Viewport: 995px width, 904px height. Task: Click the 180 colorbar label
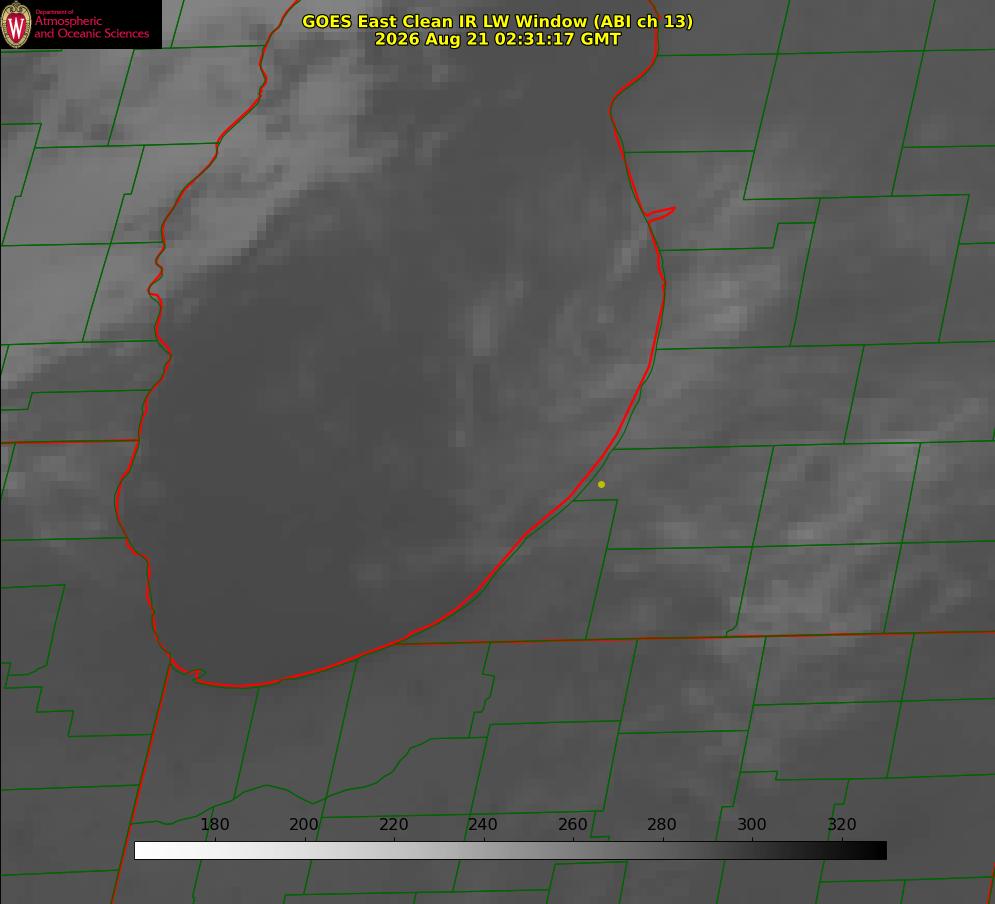[x=214, y=824]
